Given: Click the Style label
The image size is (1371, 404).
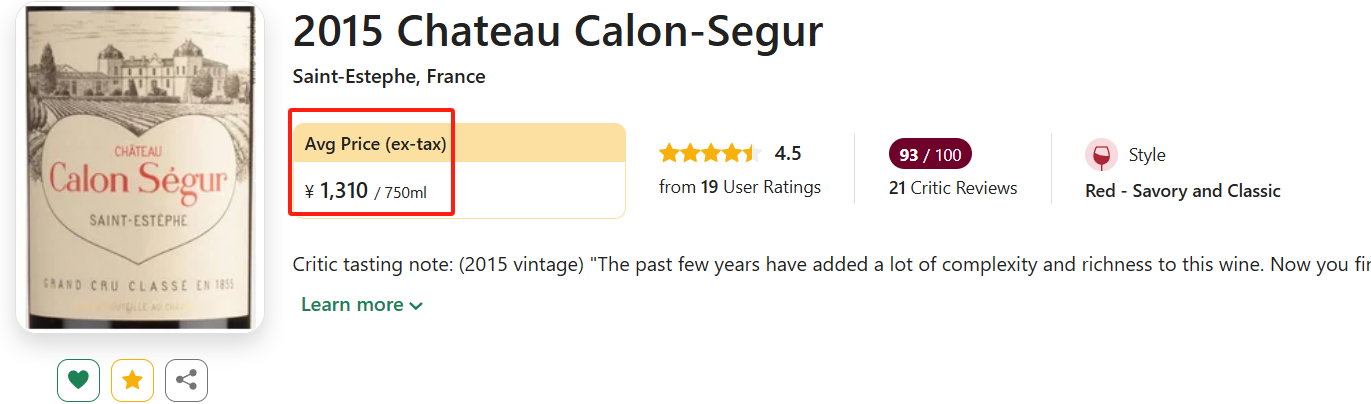Looking at the screenshot, I should point(1147,155).
